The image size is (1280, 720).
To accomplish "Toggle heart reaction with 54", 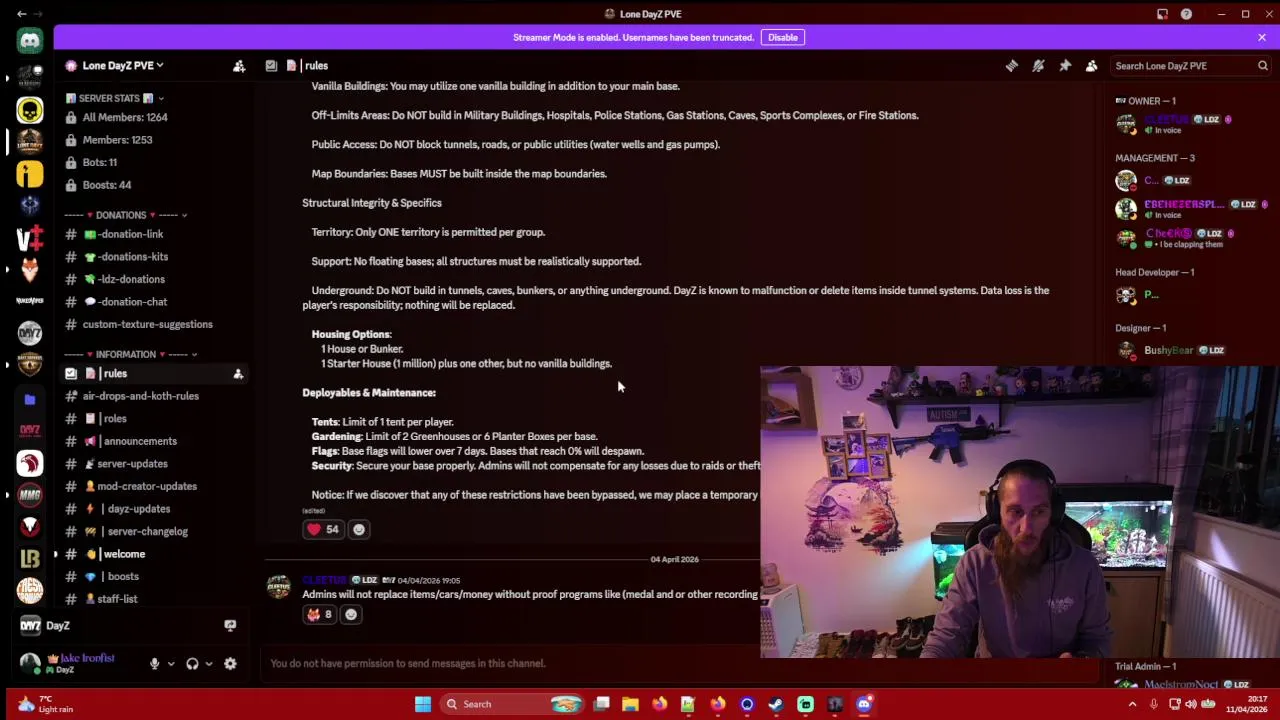I will (323, 529).
